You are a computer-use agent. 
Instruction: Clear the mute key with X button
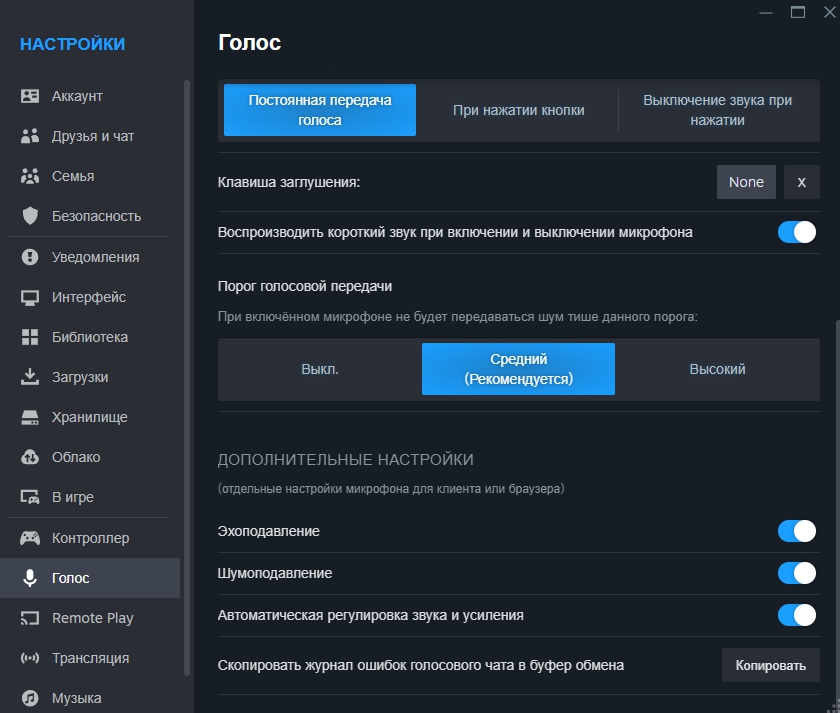(801, 182)
